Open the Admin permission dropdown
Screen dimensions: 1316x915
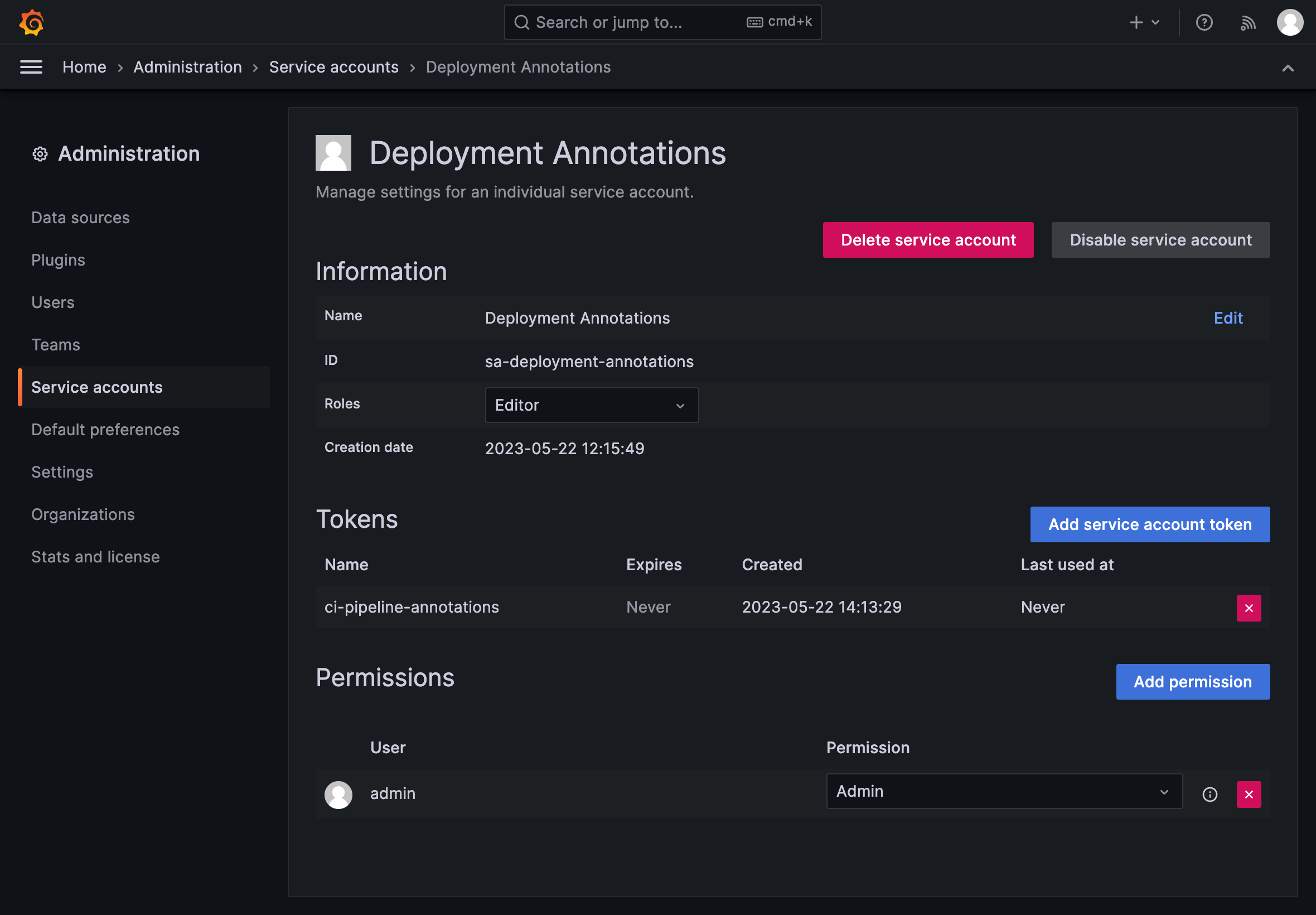click(1004, 791)
